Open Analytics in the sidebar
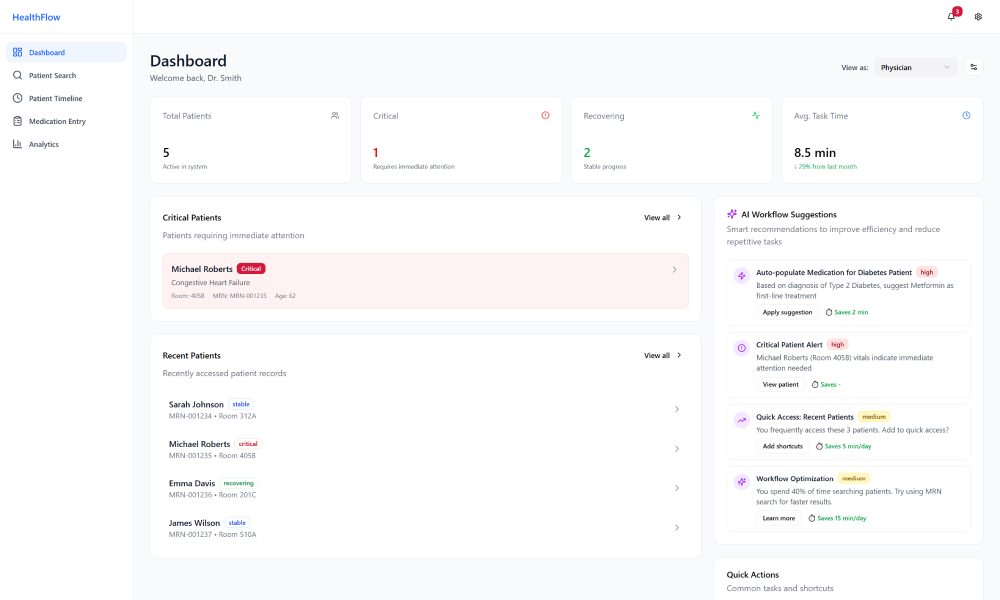 [66, 144]
